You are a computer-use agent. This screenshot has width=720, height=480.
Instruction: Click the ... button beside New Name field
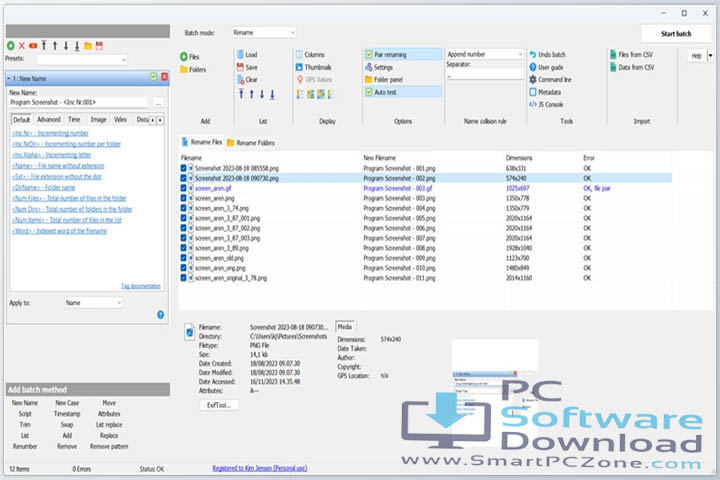pyautogui.click(x=158, y=102)
